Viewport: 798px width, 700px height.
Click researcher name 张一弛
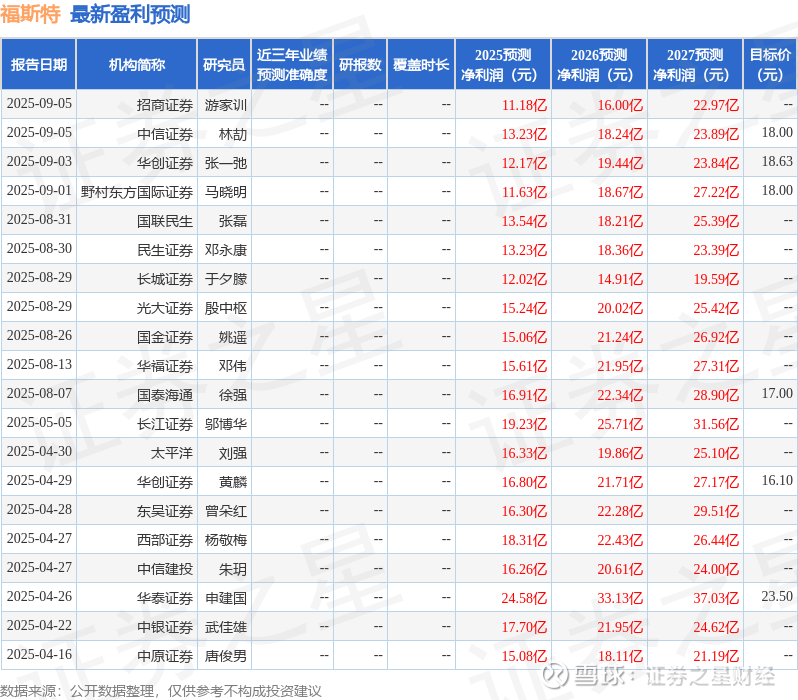[x=226, y=163]
